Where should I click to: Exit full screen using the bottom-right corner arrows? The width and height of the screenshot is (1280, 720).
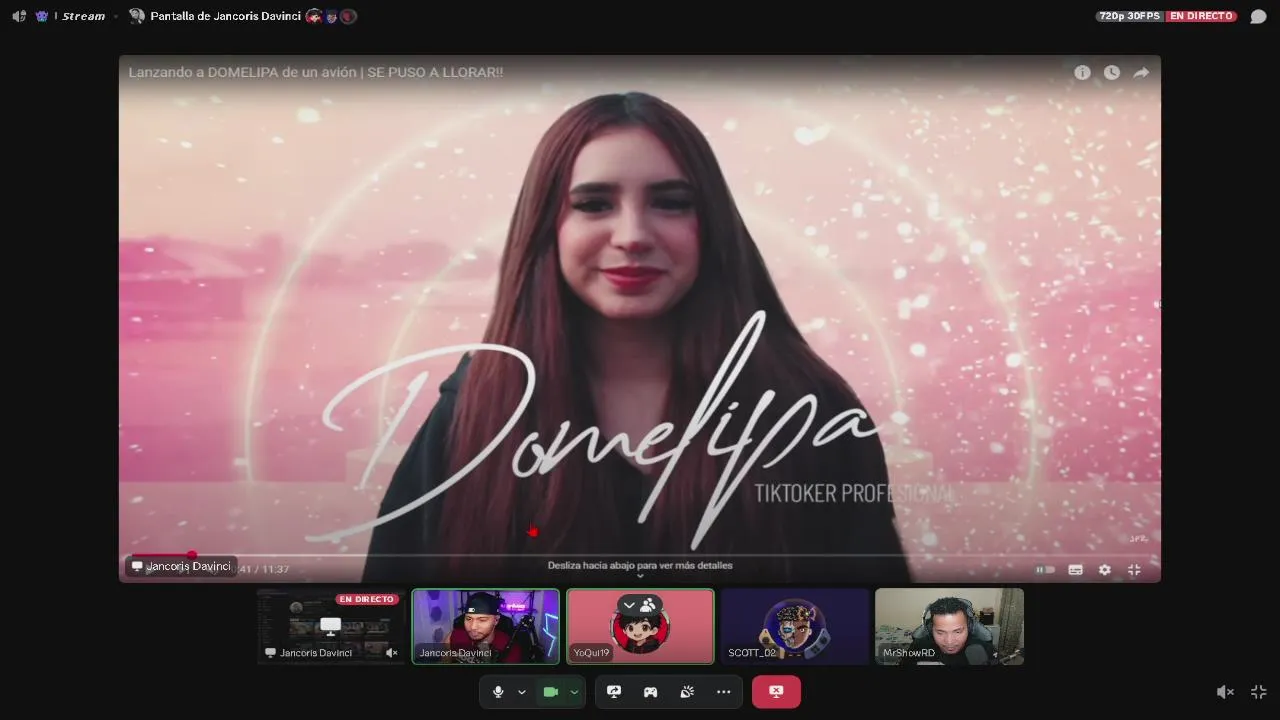[1259, 692]
